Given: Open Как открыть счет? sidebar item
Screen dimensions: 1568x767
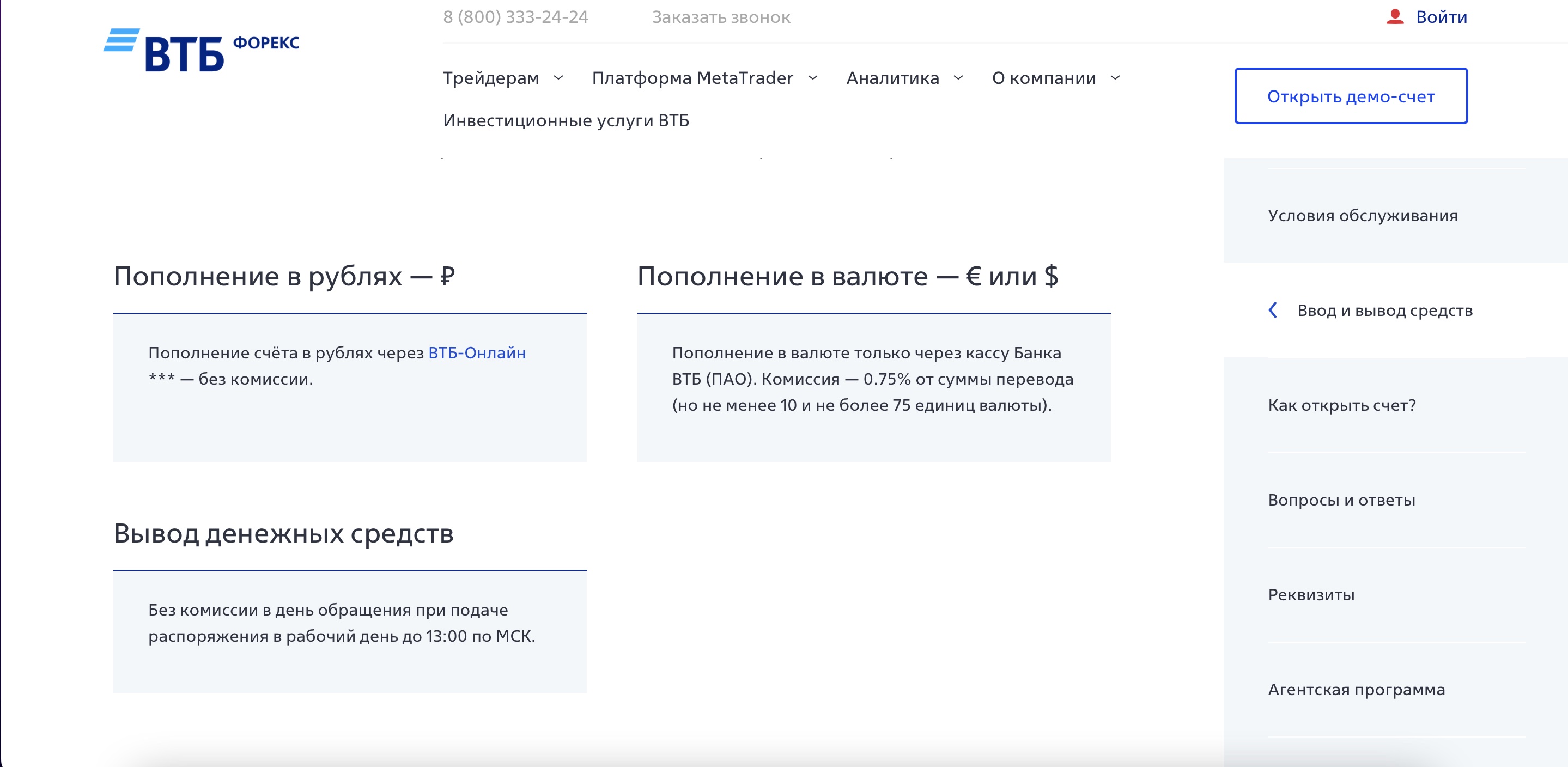Looking at the screenshot, I should (x=1341, y=405).
